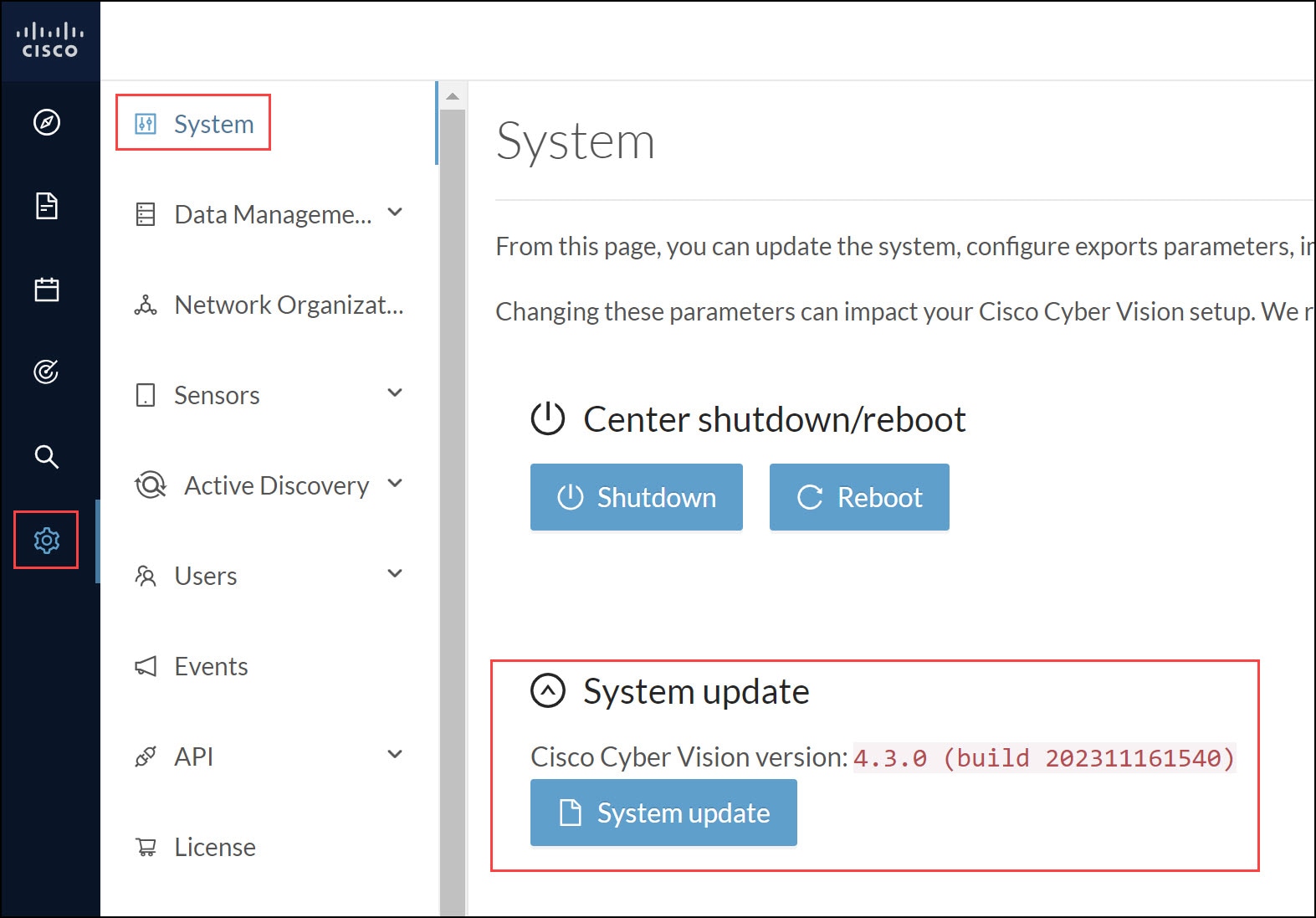Open the Monitor target icon in the sidebar

[x=46, y=372]
